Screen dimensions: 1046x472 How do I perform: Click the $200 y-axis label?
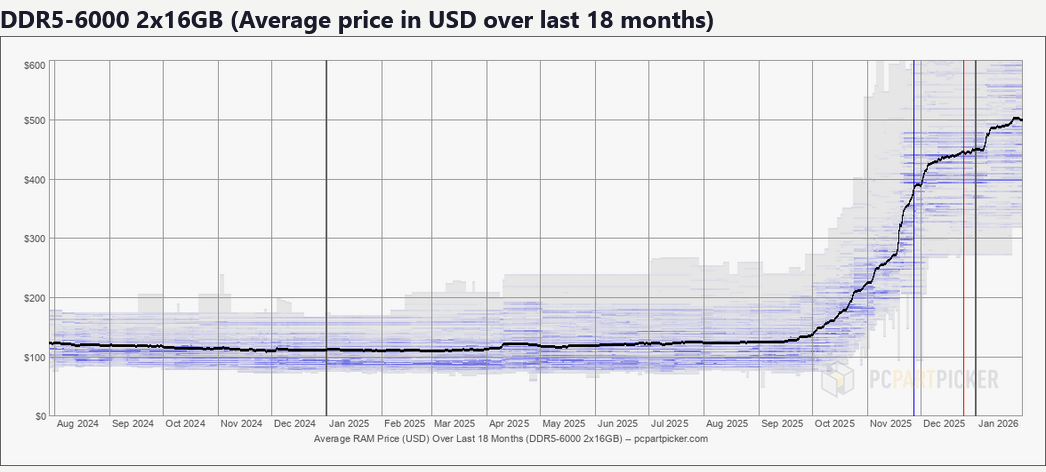click(x=34, y=298)
